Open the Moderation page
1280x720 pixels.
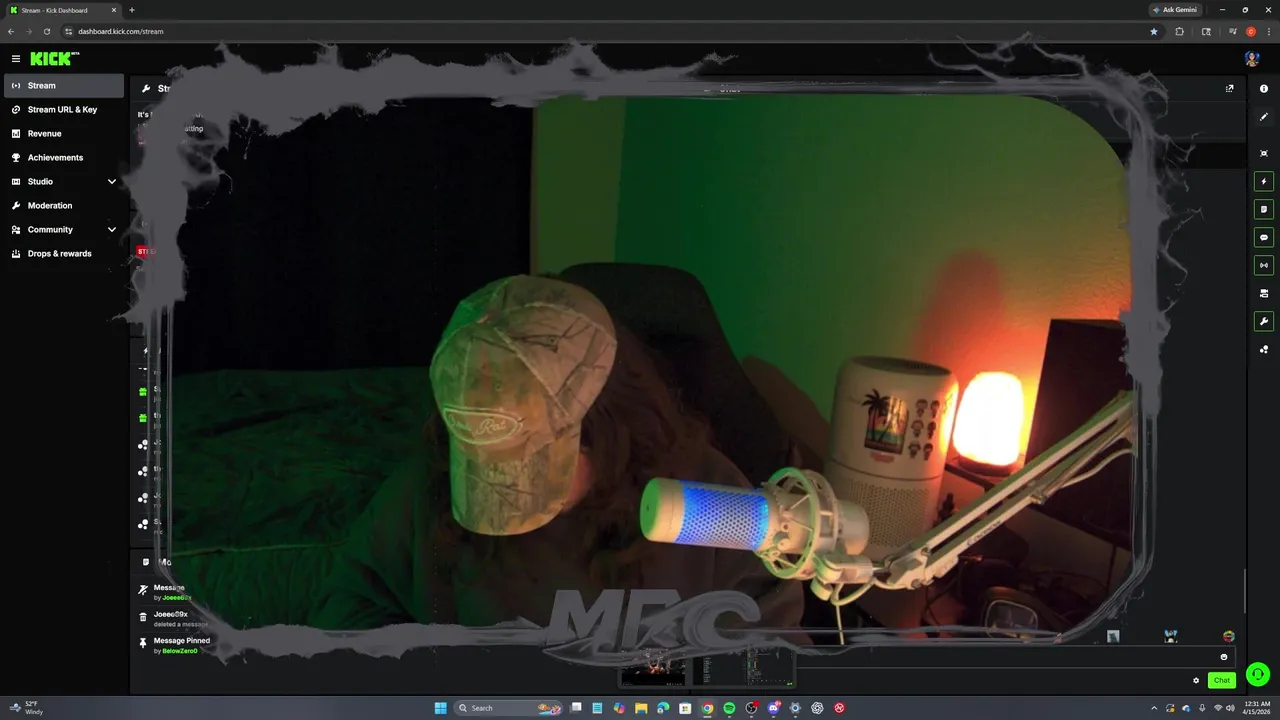tap(64, 206)
